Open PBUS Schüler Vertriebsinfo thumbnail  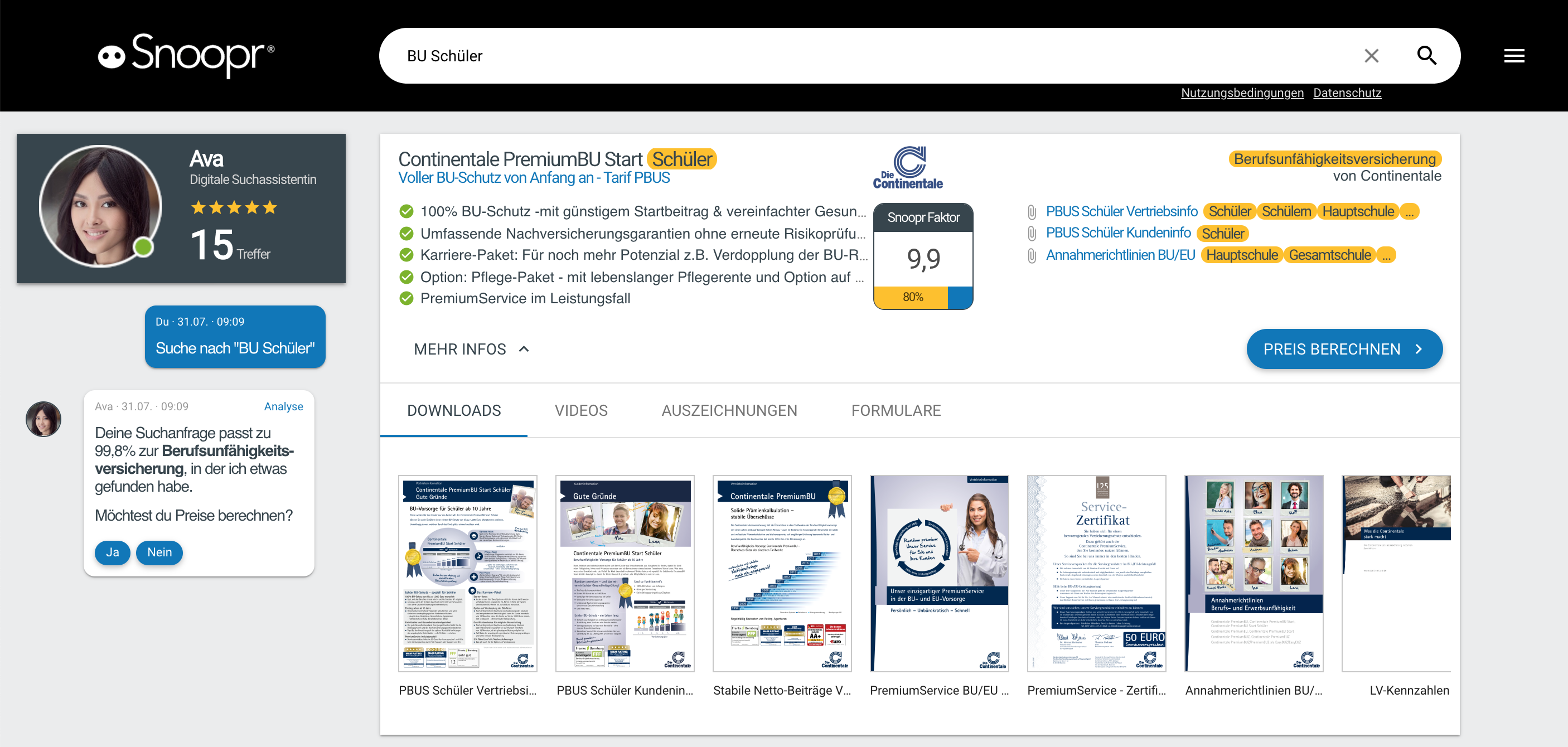(x=467, y=574)
